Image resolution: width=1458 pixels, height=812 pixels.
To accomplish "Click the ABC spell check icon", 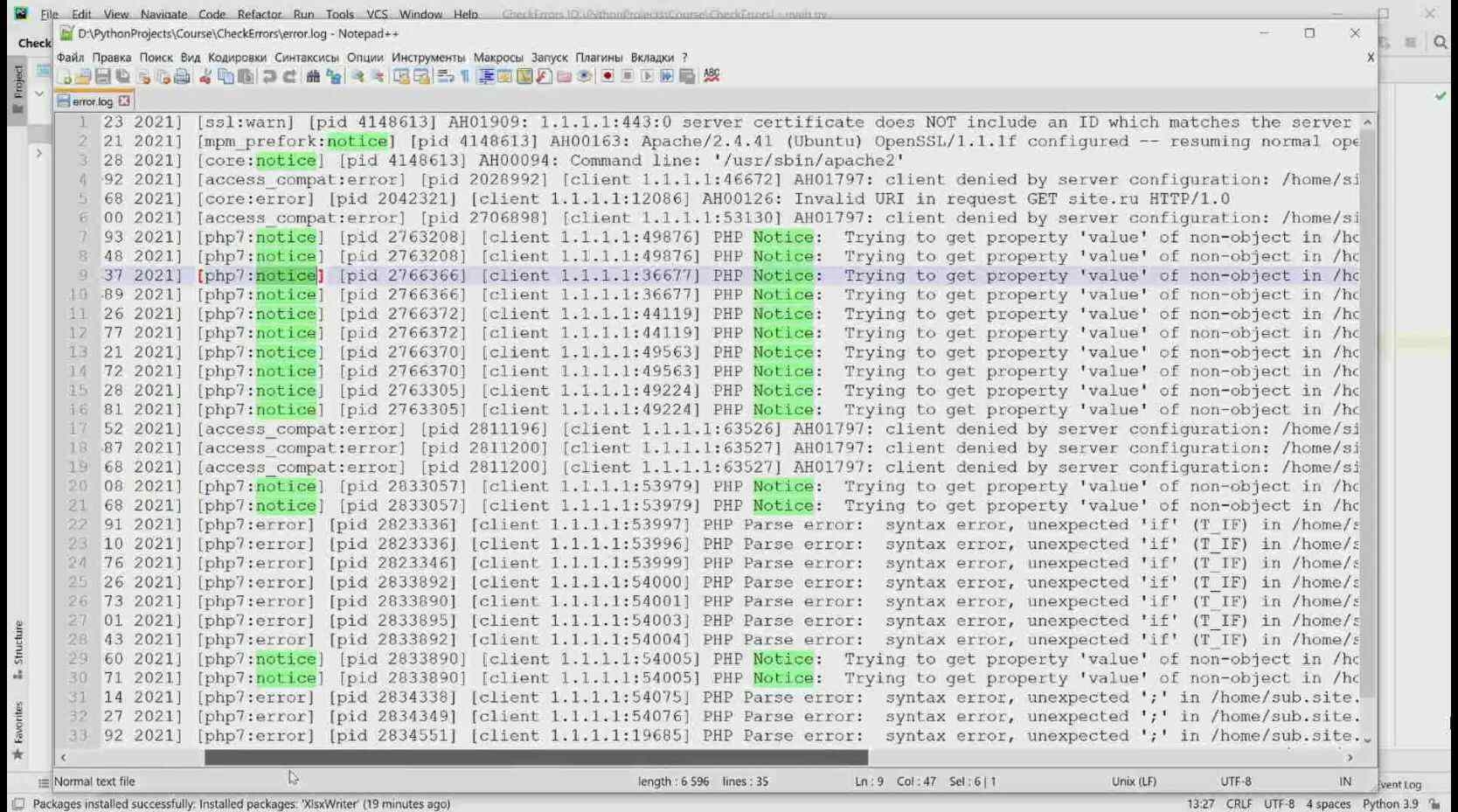I will [x=712, y=76].
